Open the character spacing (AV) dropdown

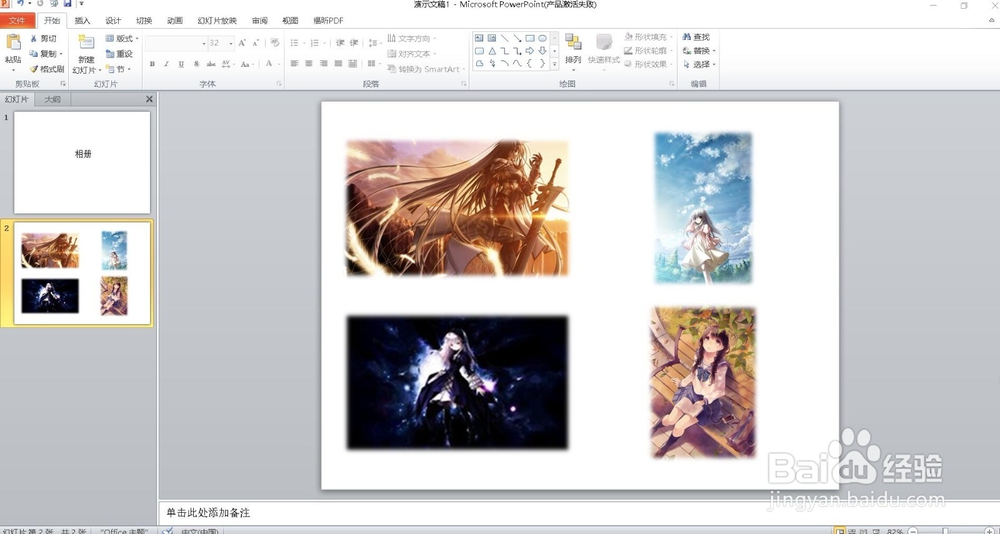click(228, 64)
